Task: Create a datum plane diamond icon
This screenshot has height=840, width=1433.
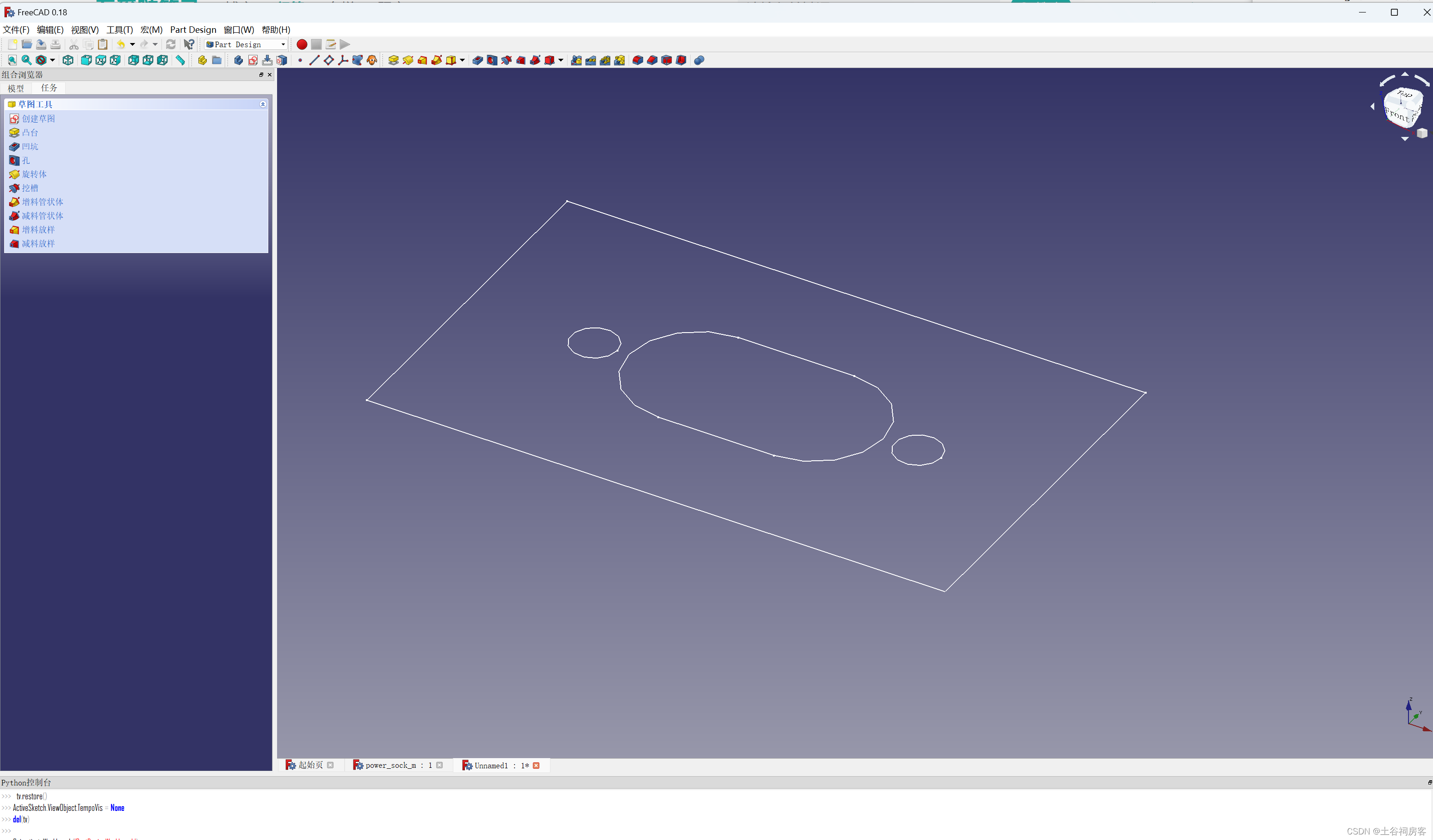Action: pos(329,60)
